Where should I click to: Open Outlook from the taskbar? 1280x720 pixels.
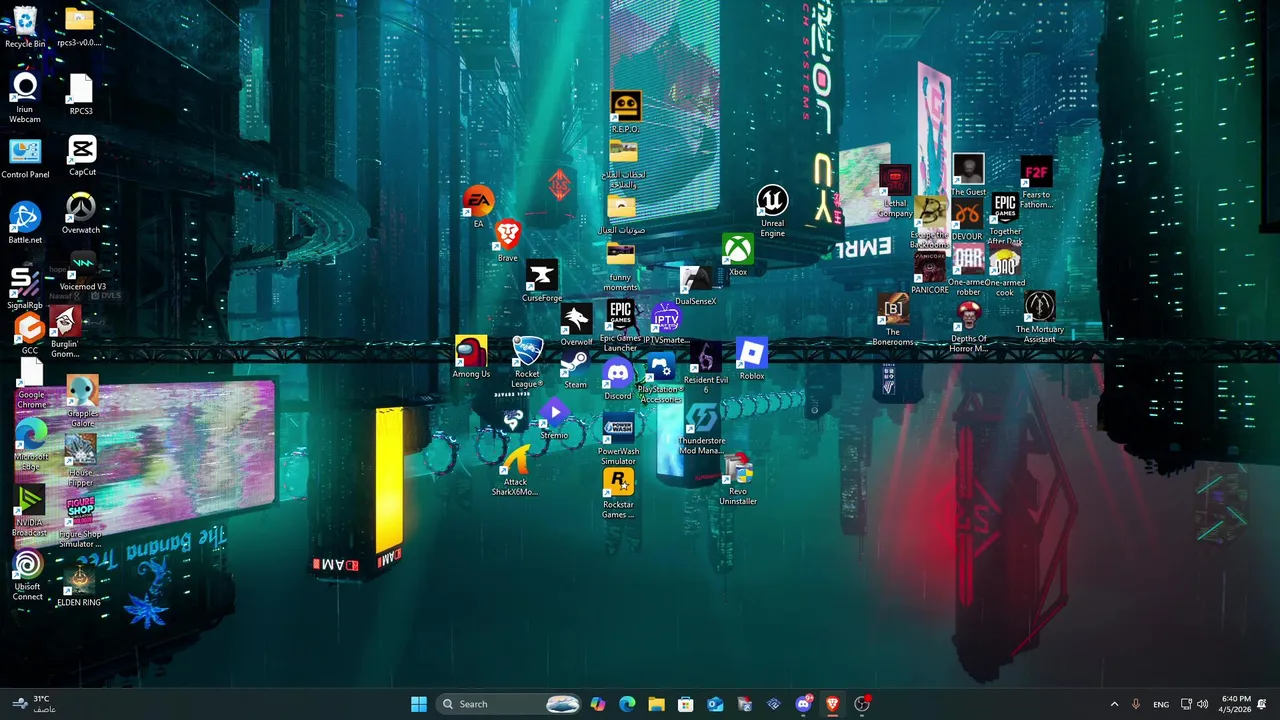[715, 704]
